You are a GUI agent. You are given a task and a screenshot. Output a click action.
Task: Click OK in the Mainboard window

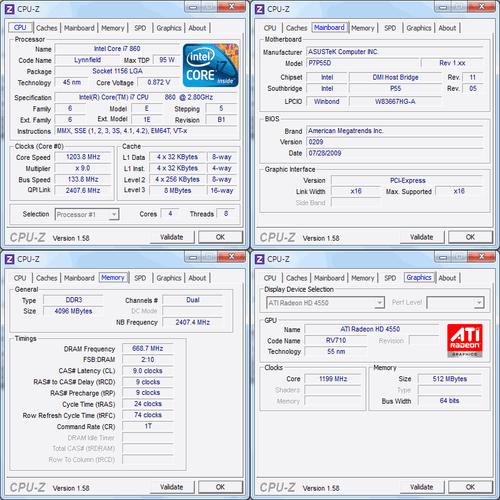click(x=470, y=237)
